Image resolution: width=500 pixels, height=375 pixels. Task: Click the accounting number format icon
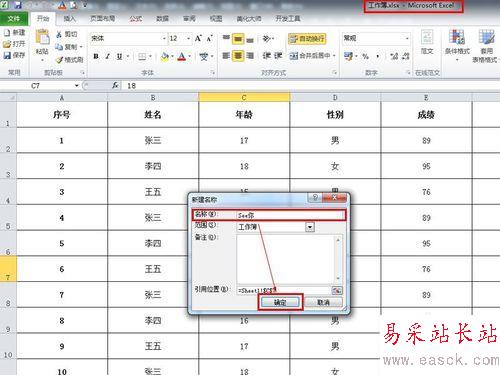coord(348,56)
